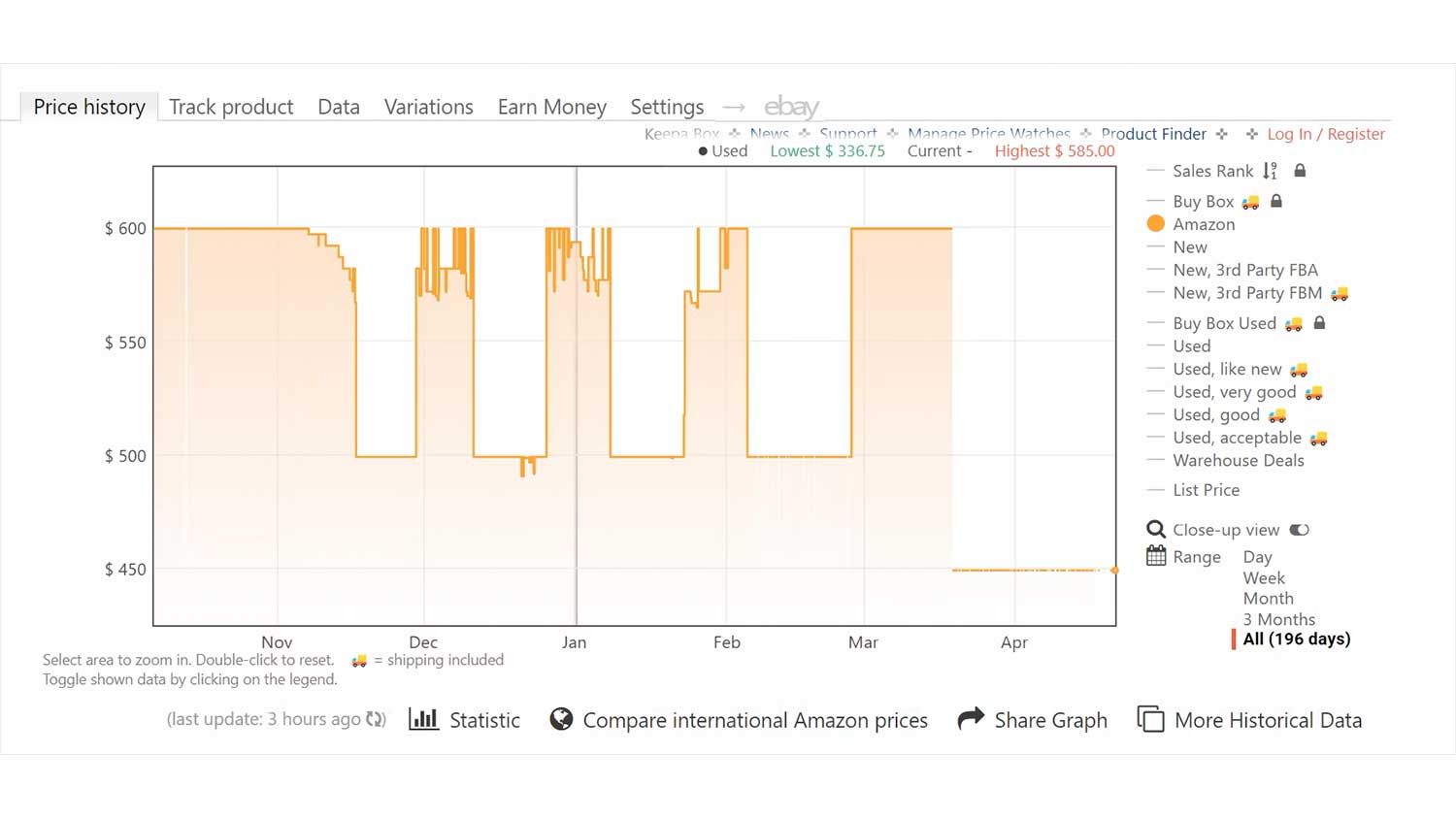Viewport: 1456px width, 819px height.
Task: Click the ebay tab logo
Action: (x=791, y=107)
